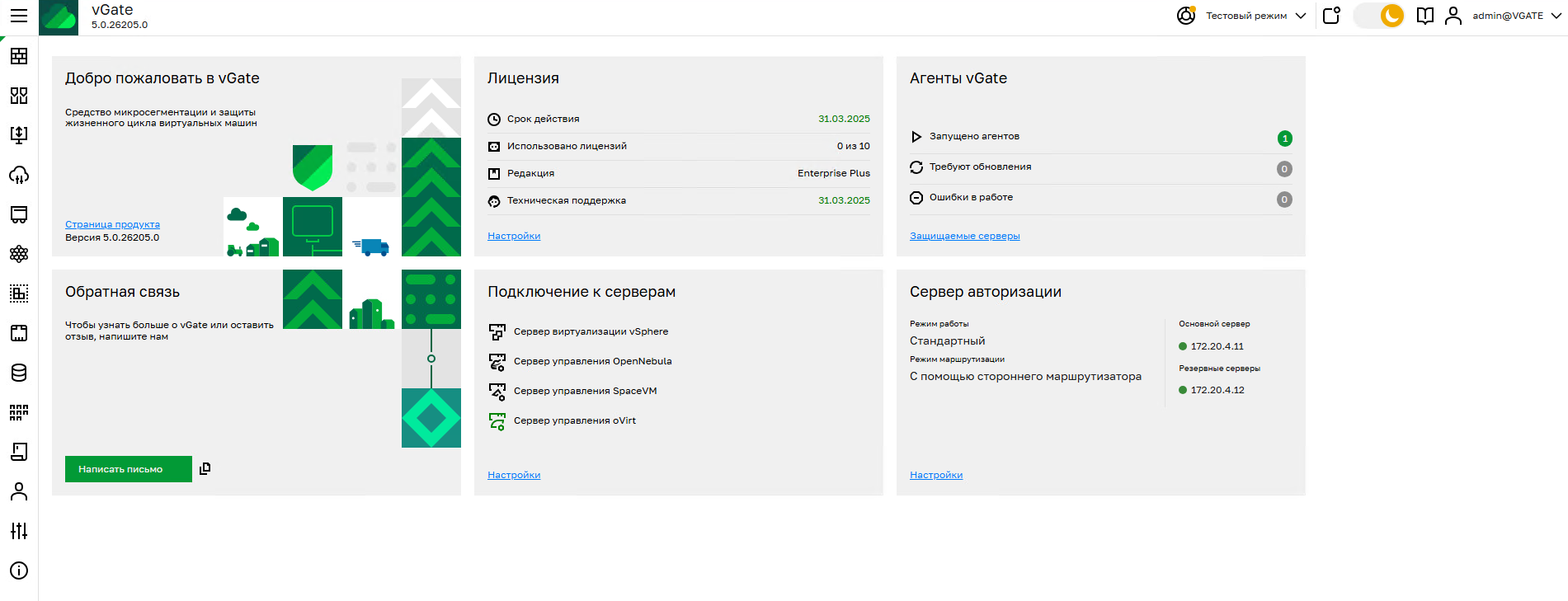Click the vSphere server icon
The image size is (1568, 601).
tap(497, 331)
